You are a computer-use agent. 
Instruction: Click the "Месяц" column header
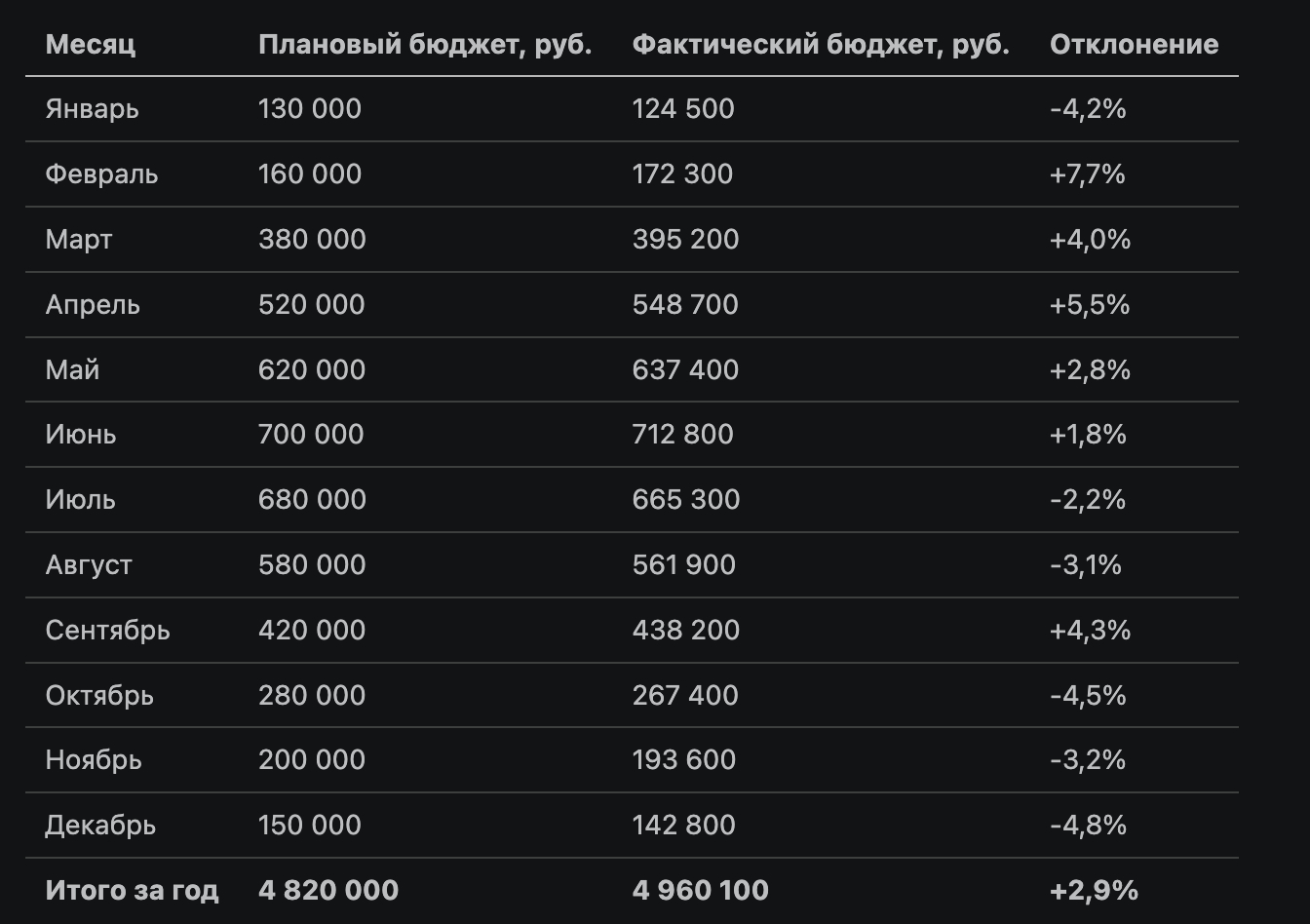click(x=90, y=44)
